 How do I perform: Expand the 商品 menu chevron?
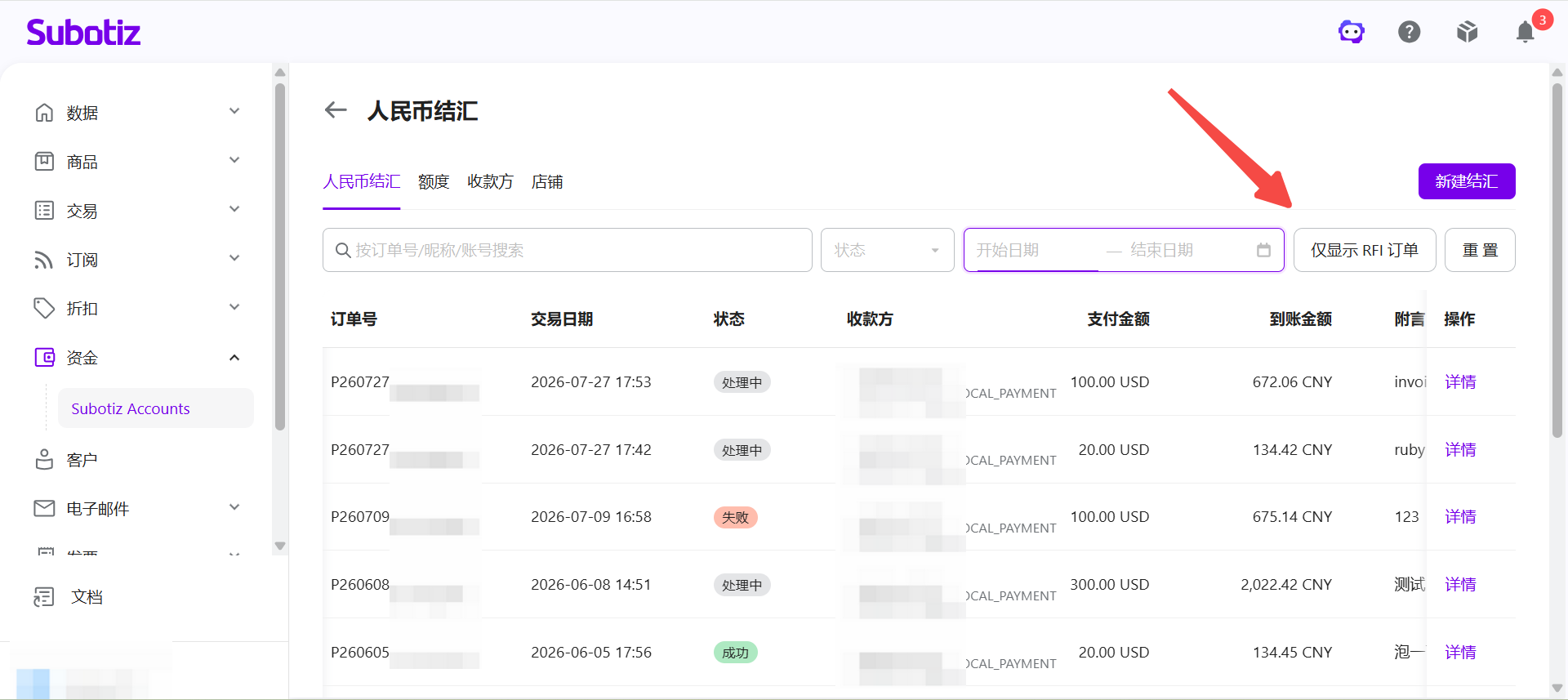coord(234,160)
